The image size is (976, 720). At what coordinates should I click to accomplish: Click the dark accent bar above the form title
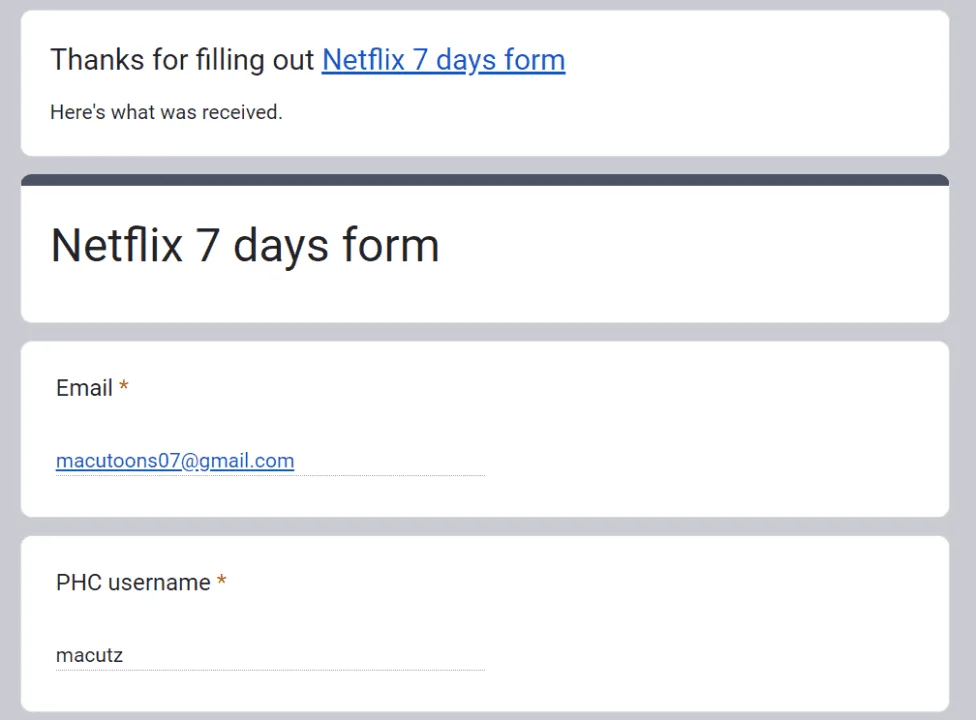485,180
